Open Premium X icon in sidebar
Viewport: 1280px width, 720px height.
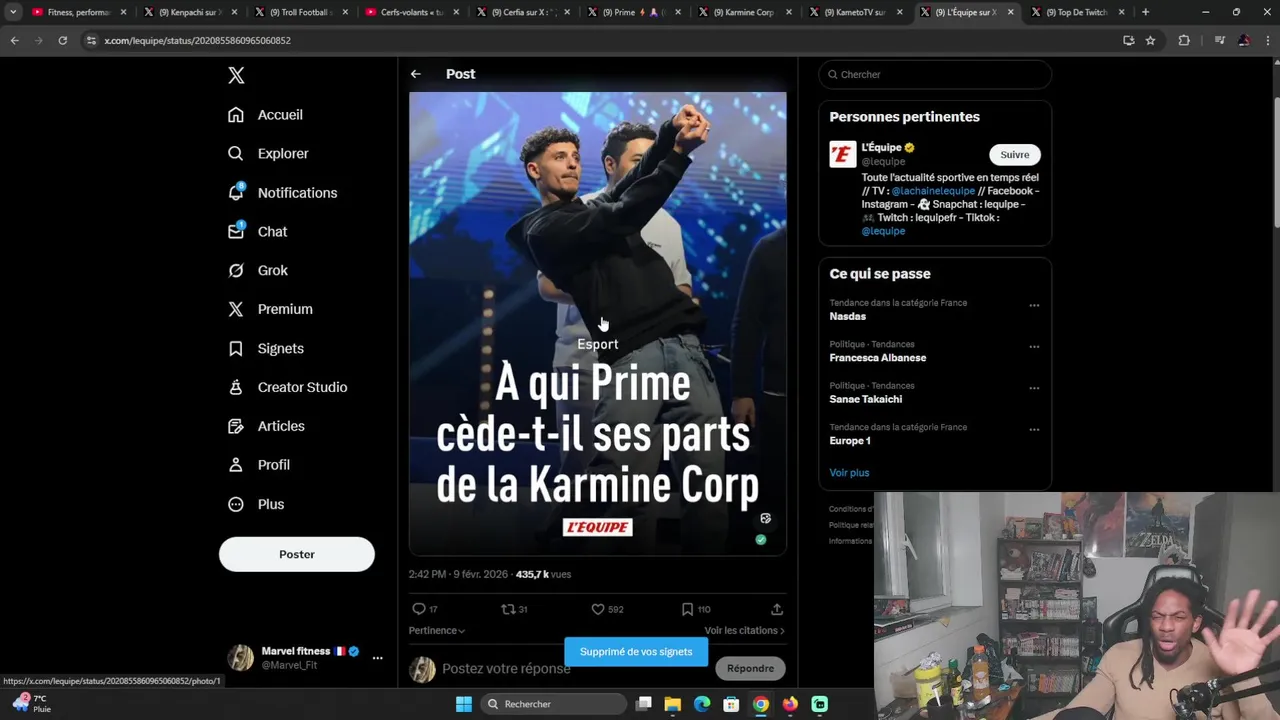point(236,309)
